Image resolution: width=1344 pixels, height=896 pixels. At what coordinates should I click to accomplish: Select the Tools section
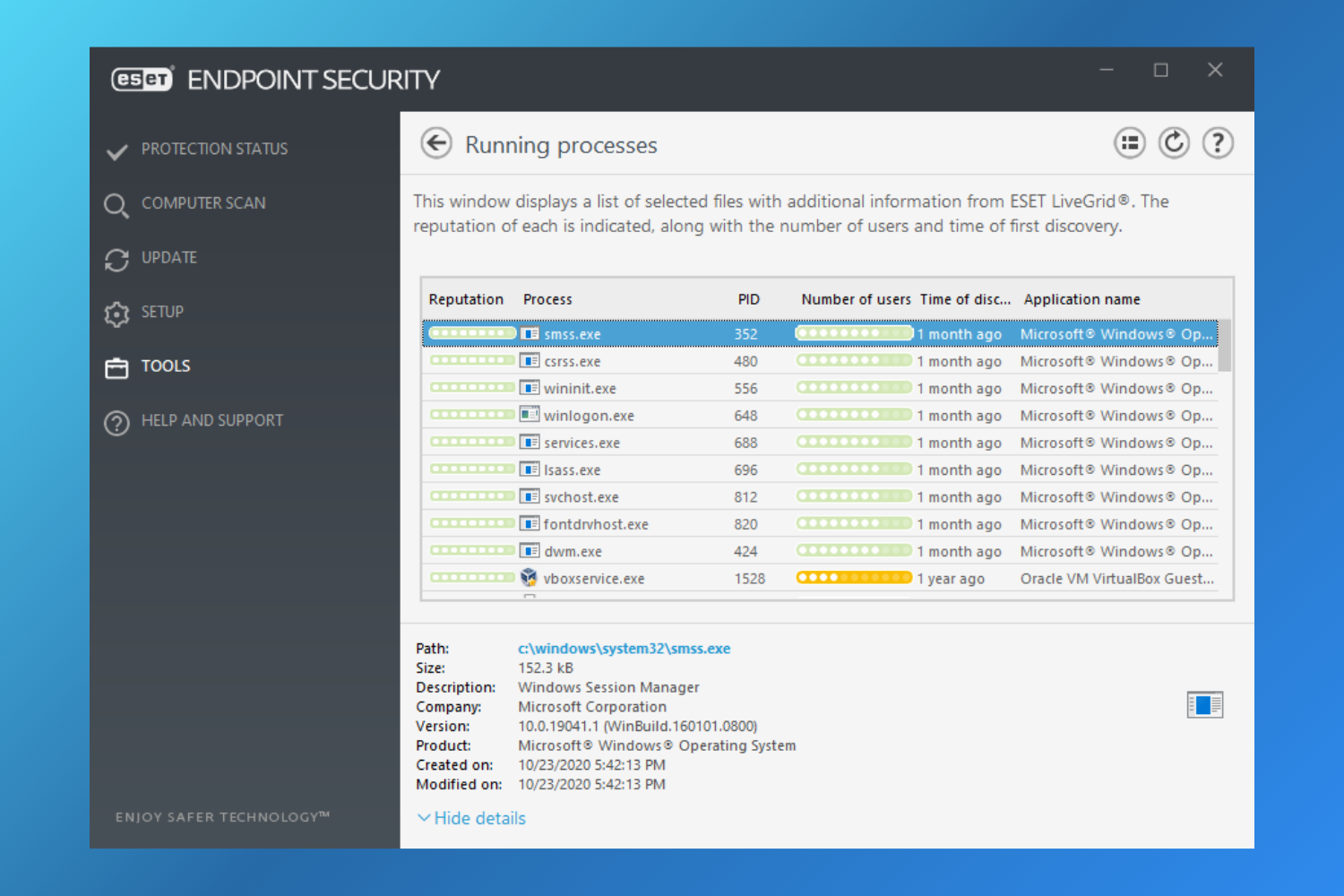click(x=166, y=366)
